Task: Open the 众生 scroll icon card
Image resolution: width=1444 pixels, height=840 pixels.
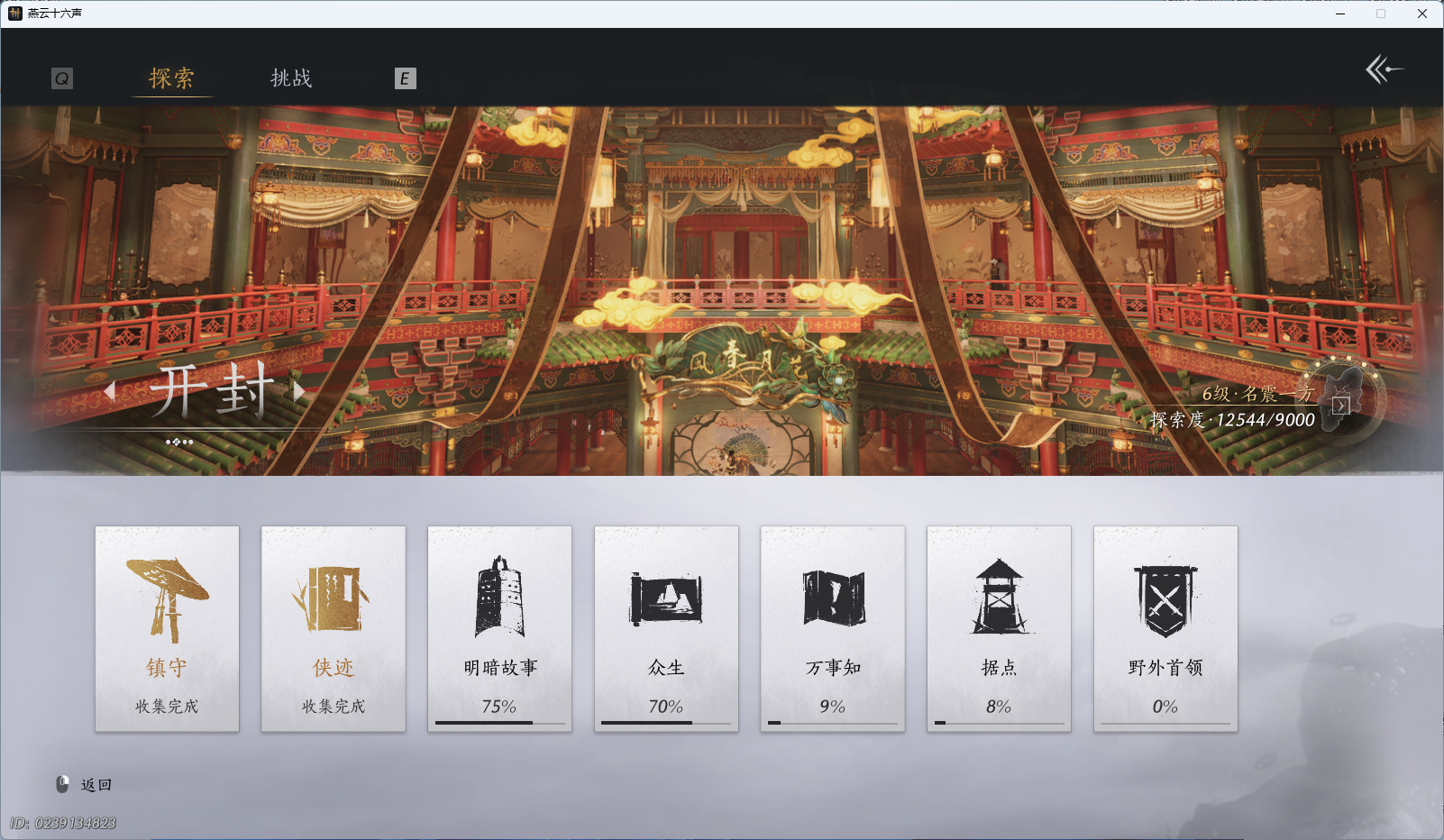Action: tap(666, 595)
